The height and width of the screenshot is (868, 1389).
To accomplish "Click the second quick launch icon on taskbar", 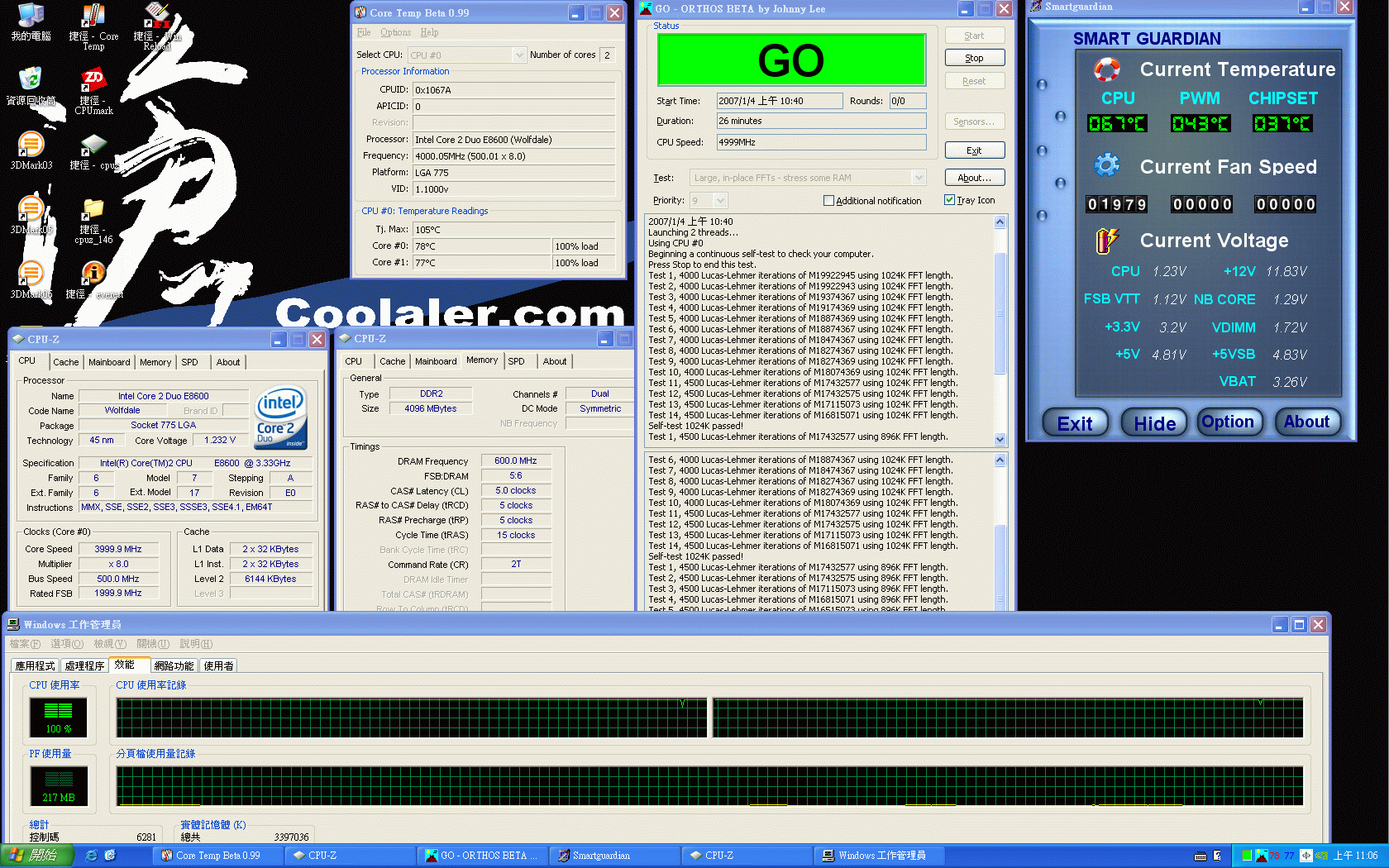I will (111, 856).
